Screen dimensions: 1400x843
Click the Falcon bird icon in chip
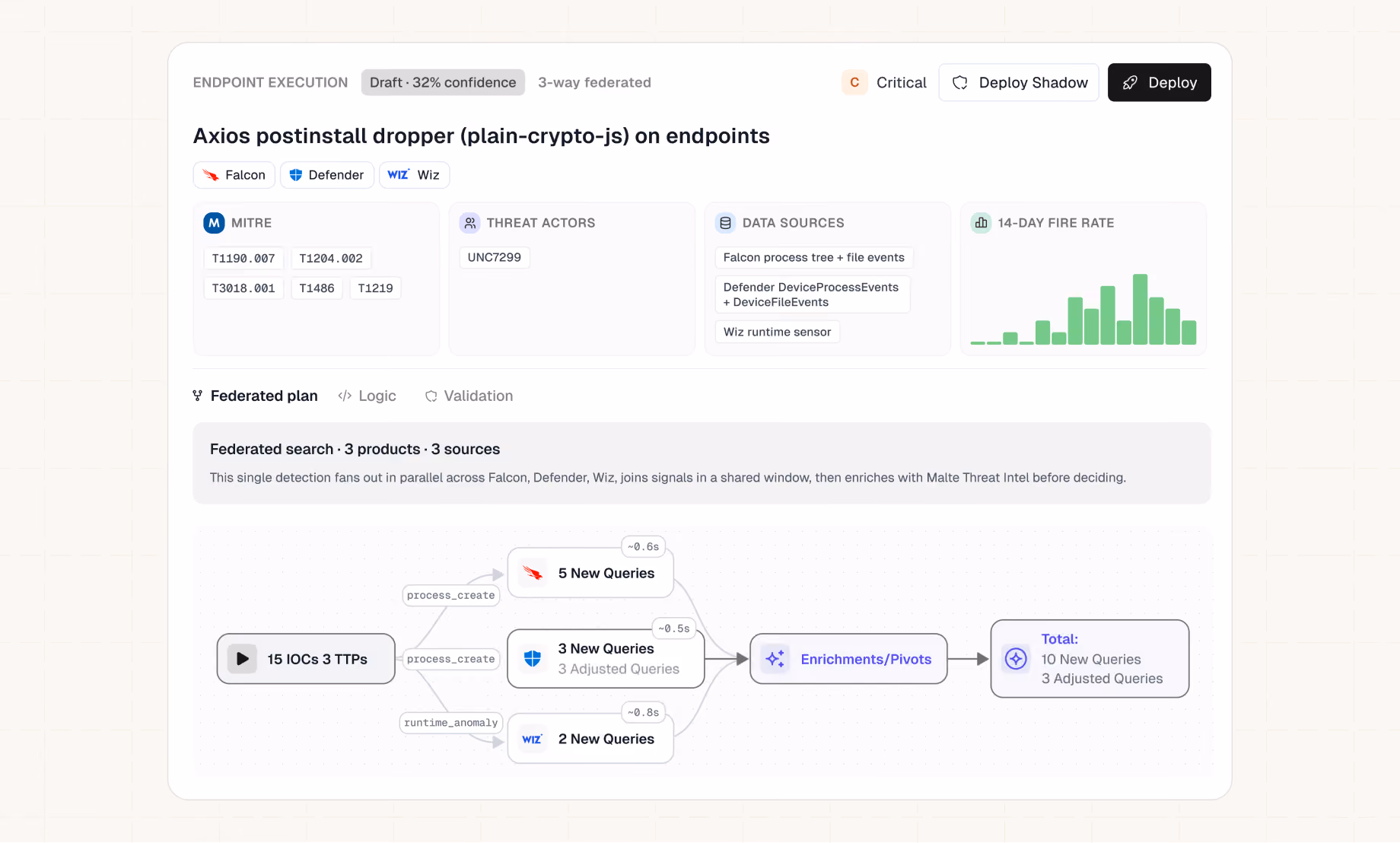(211, 175)
